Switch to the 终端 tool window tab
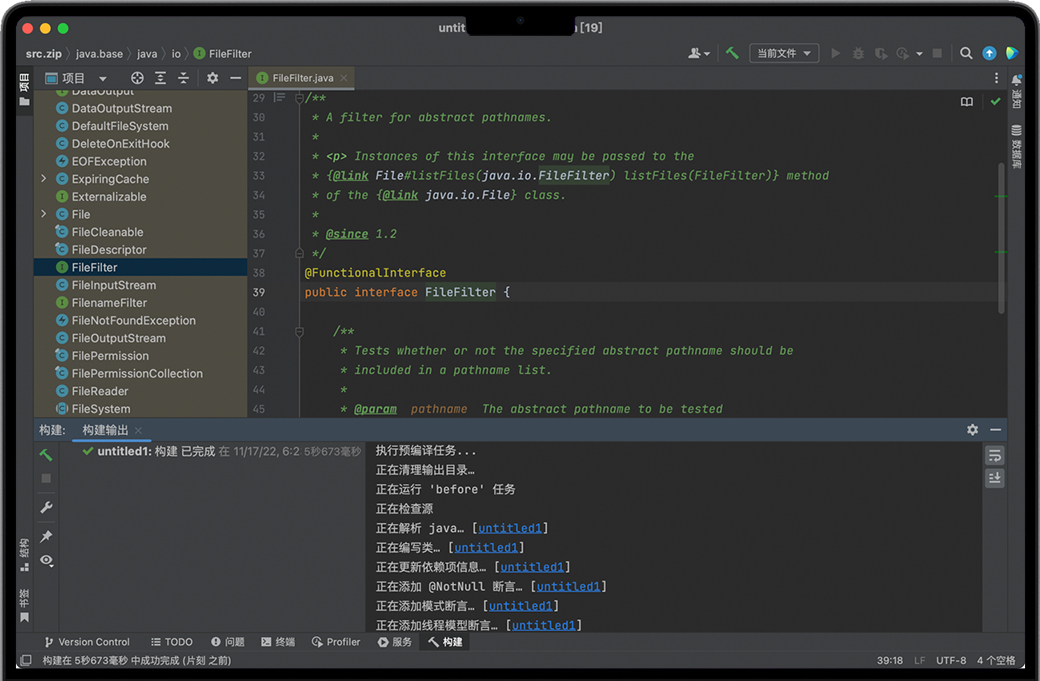The width and height of the screenshot is (1040, 681). pyautogui.click(x=278, y=642)
